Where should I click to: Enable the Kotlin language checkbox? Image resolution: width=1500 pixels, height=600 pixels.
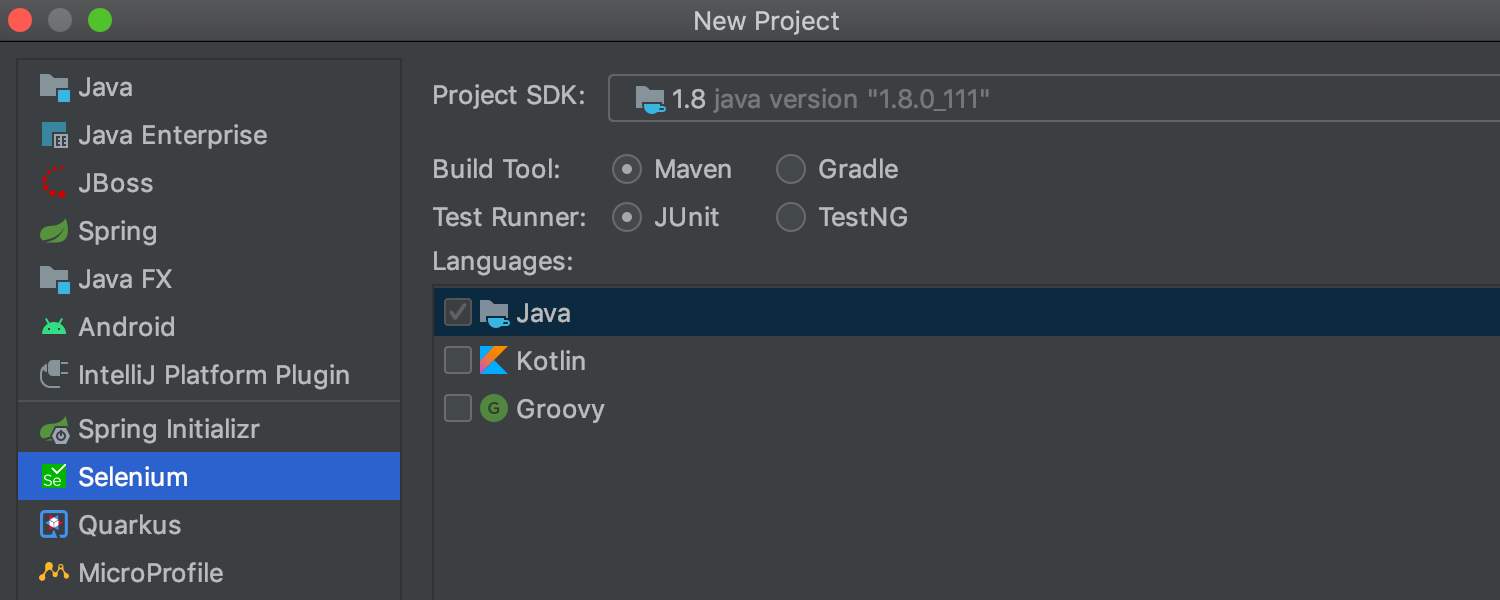point(458,361)
